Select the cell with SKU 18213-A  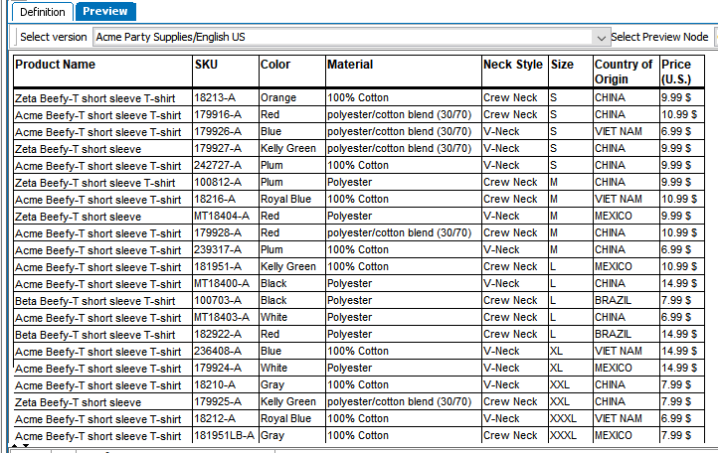pyautogui.click(x=226, y=98)
